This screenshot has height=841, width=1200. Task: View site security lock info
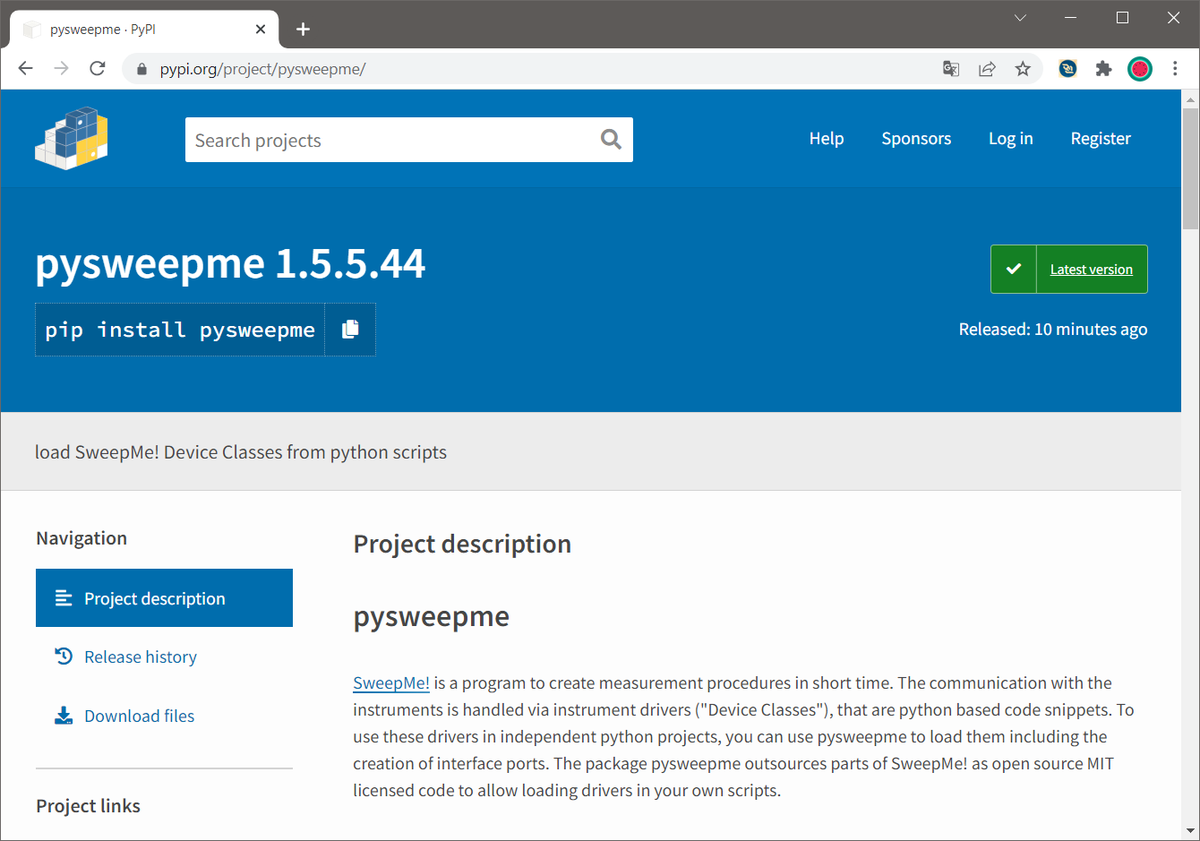point(141,69)
